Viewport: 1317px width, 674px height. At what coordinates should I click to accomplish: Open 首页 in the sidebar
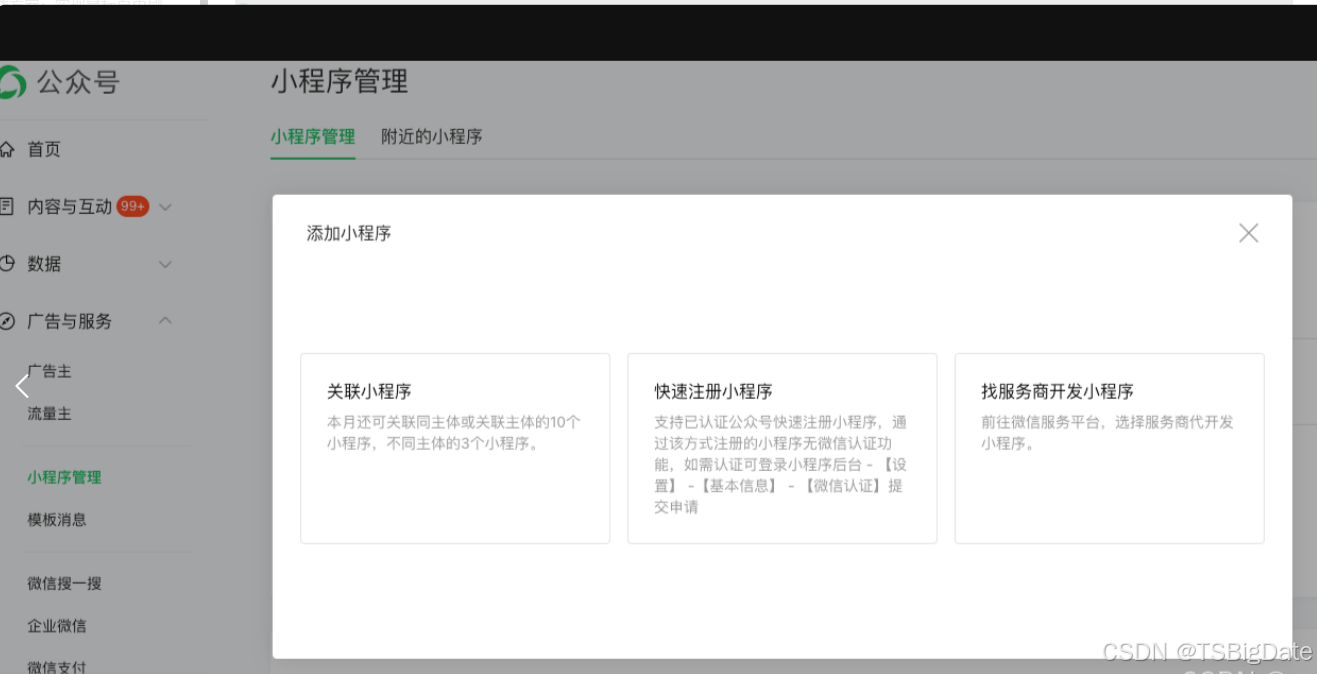tap(44, 149)
